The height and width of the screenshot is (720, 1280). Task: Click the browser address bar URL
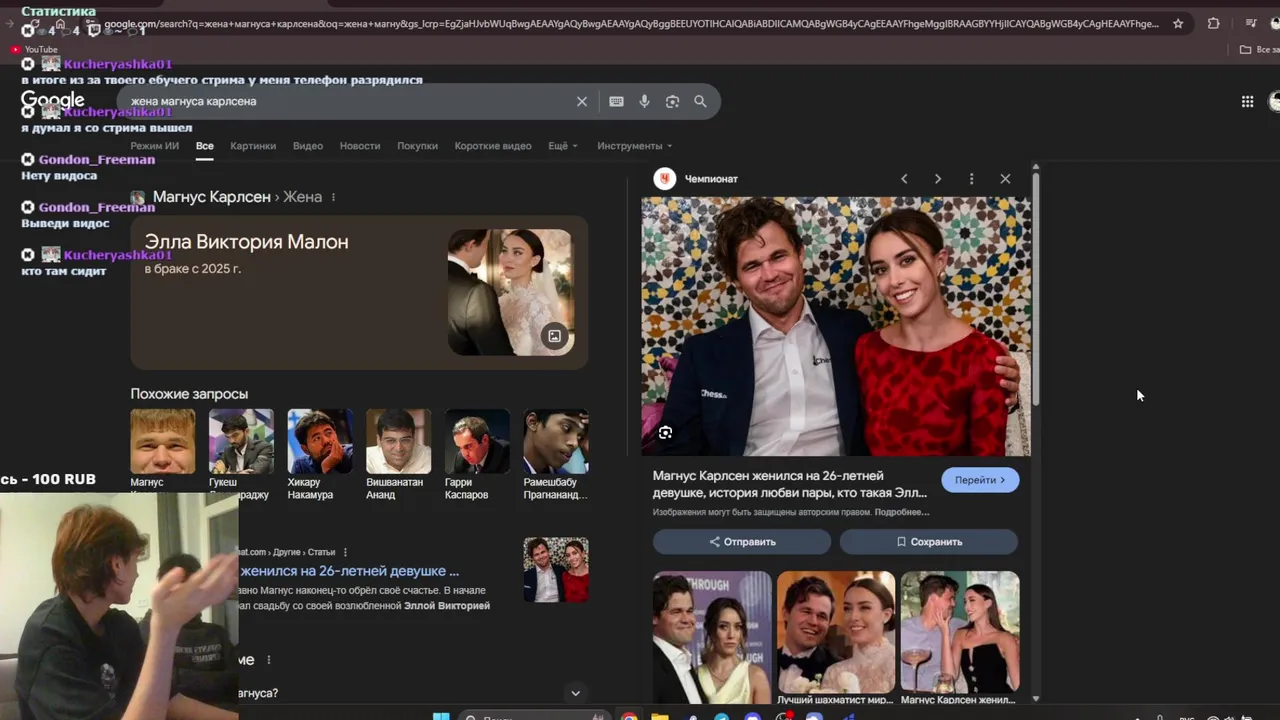tap(630, 23)
